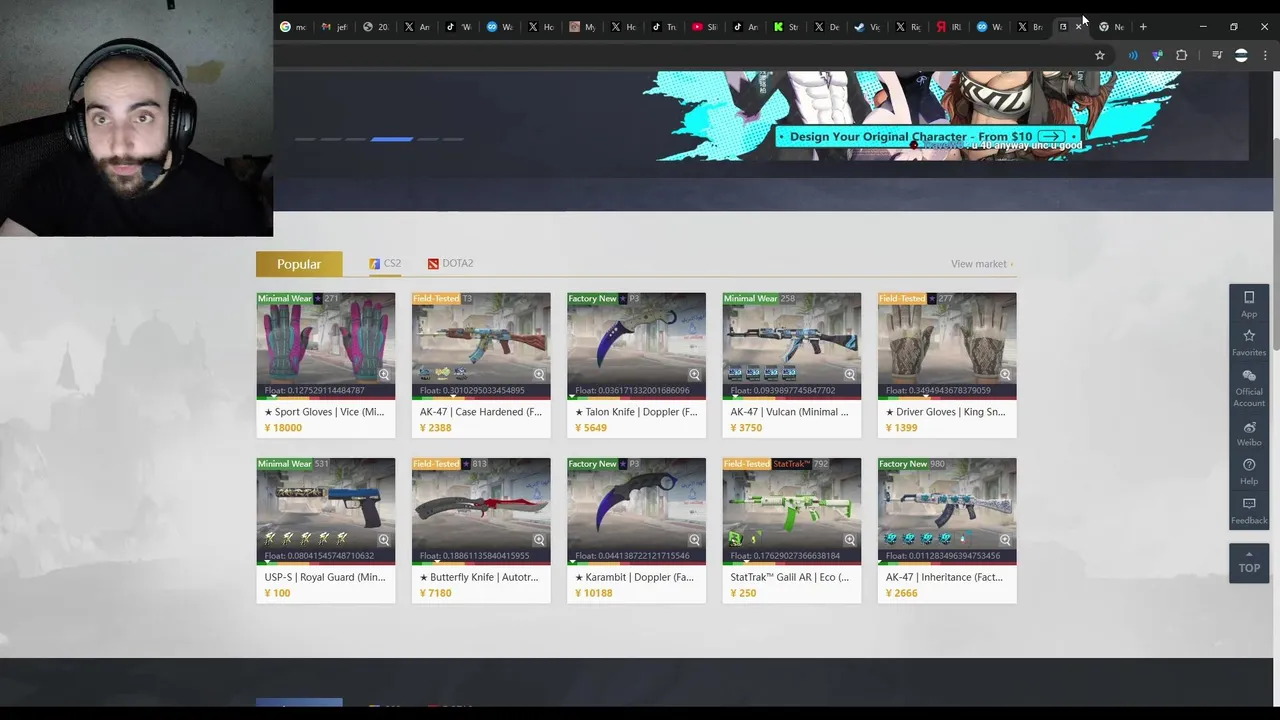Screen dimensions: 1280x720
Task: Inspect Driver Gloves King Snake magnifier icon
Action: pos(1005,374)
